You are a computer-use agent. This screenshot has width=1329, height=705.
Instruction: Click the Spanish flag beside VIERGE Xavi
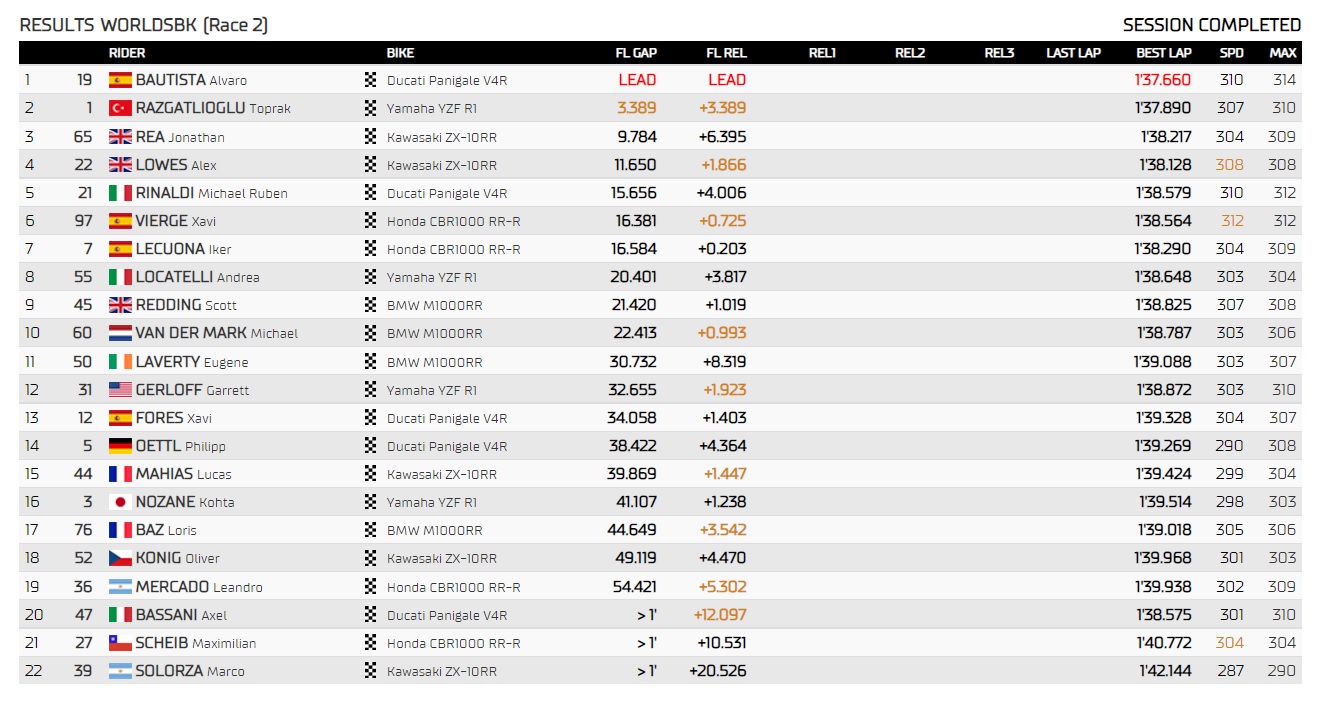(x=120, y=221)
